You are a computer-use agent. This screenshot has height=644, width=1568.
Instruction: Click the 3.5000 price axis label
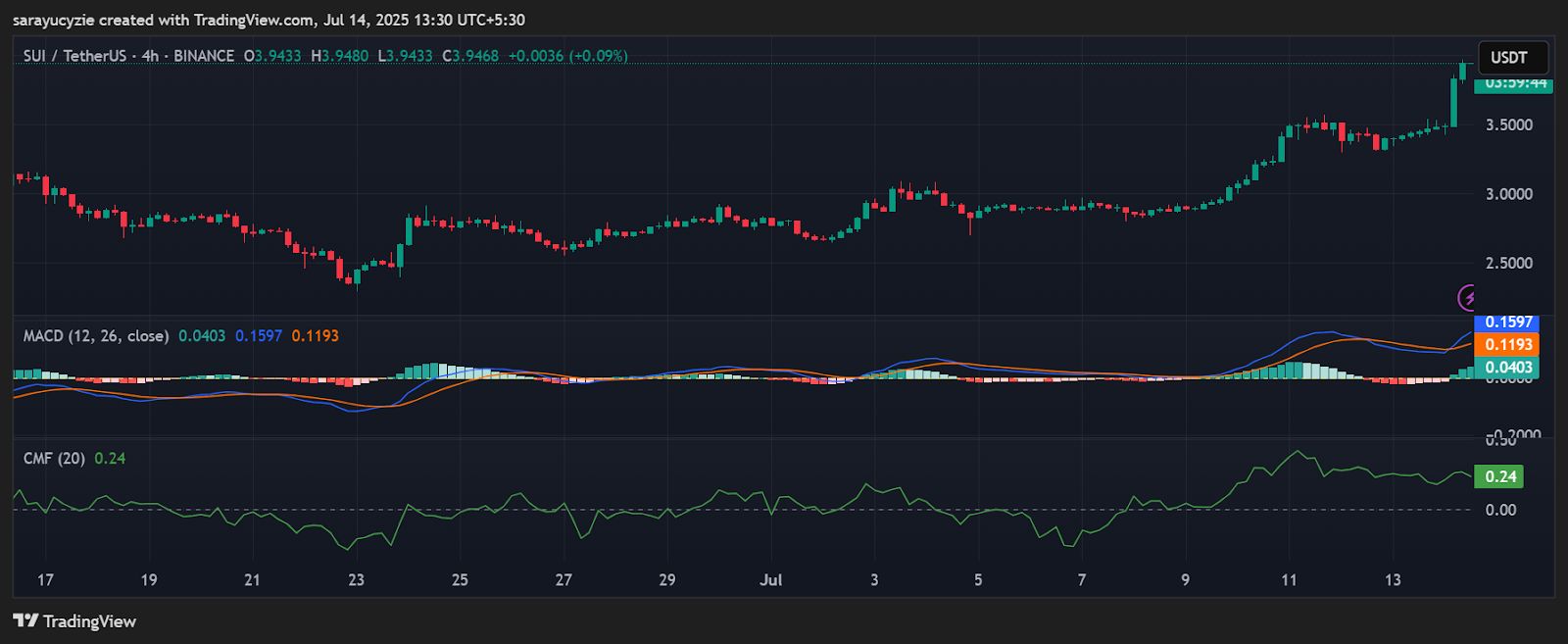click(x=1509, y=125)
